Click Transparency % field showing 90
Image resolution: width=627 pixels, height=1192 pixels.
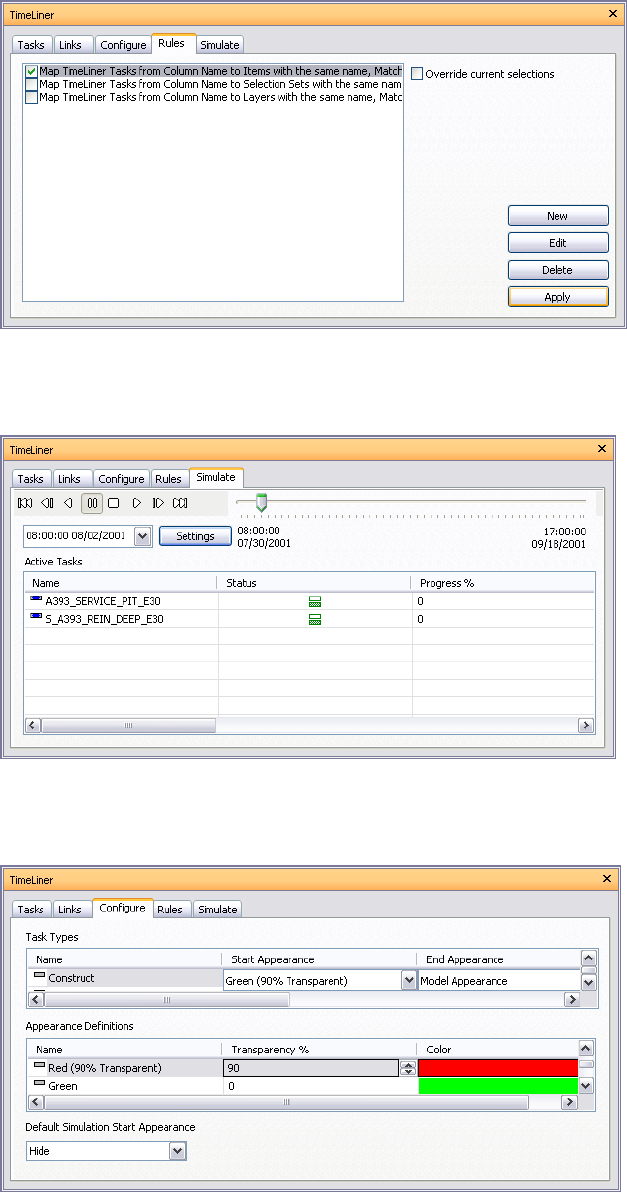coord(311,1068)
